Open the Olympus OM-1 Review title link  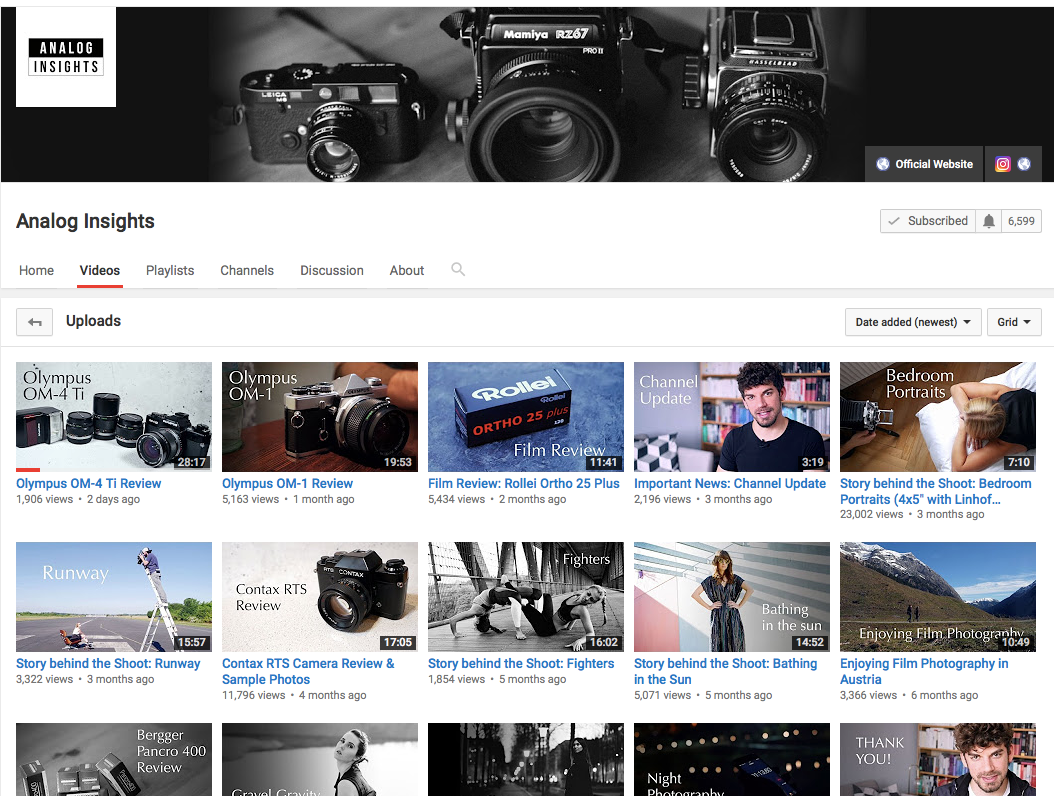(x=287, y=483)
